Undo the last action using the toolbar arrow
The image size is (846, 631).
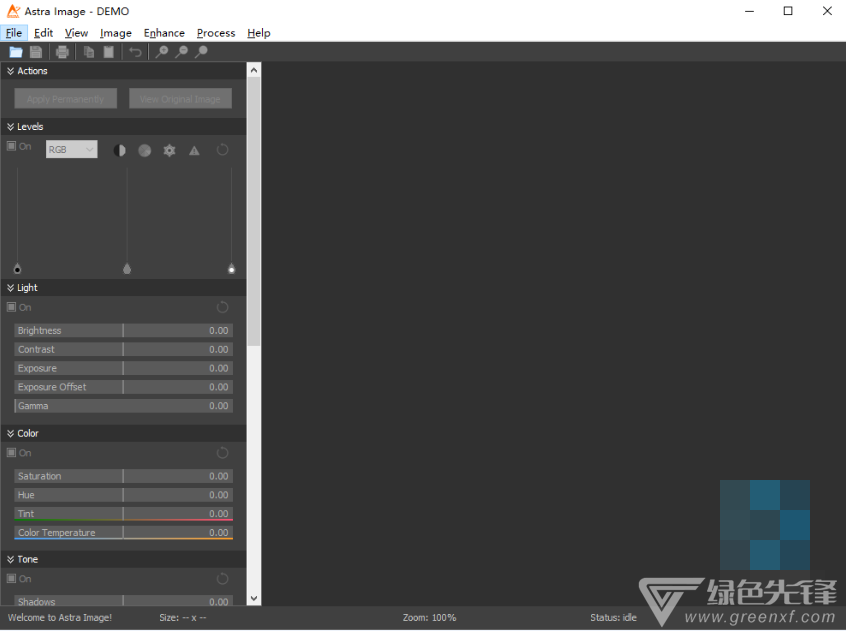135,52
